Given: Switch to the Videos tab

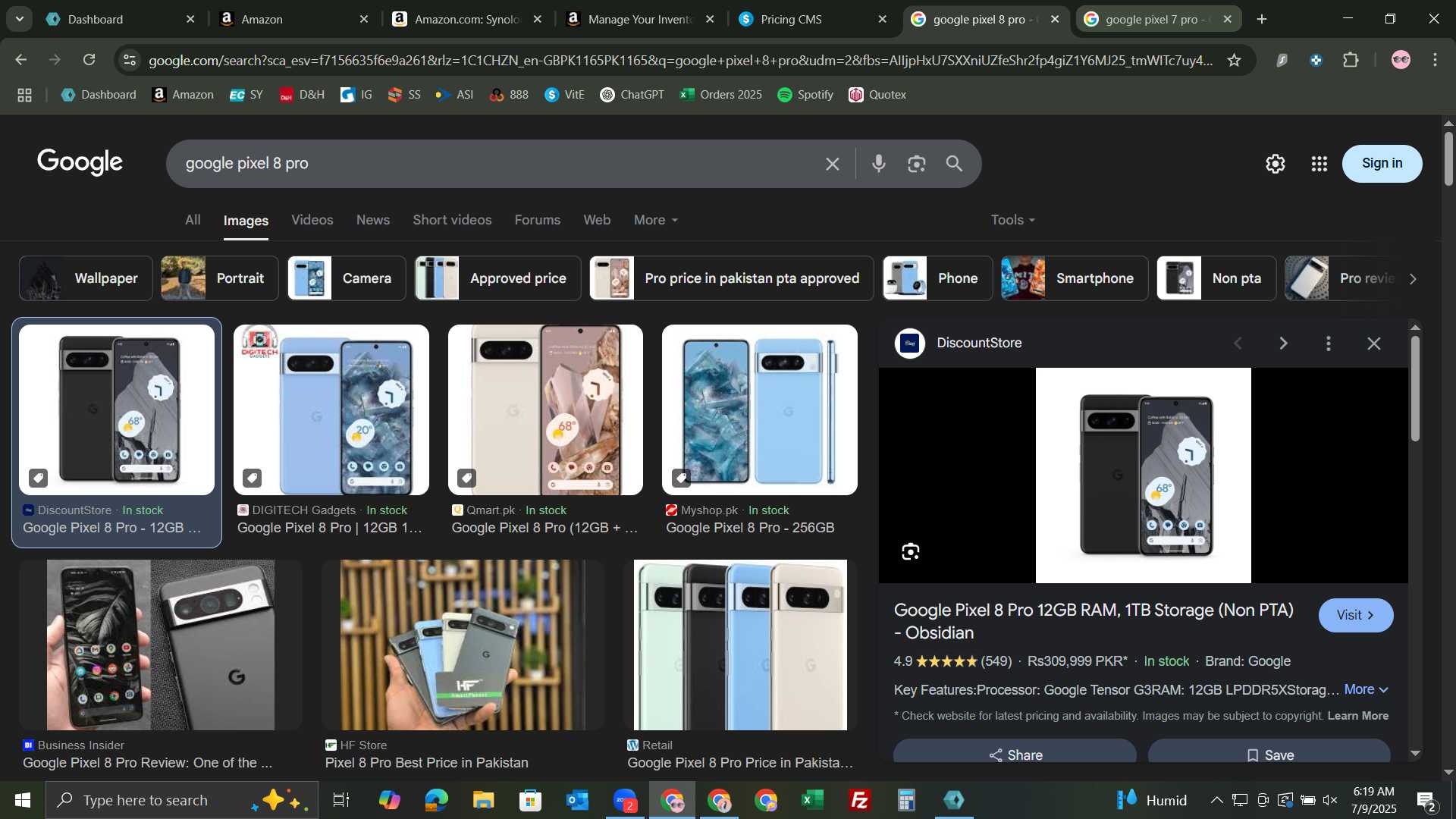Looking at the screenshot, I should [x=312, y=220].
